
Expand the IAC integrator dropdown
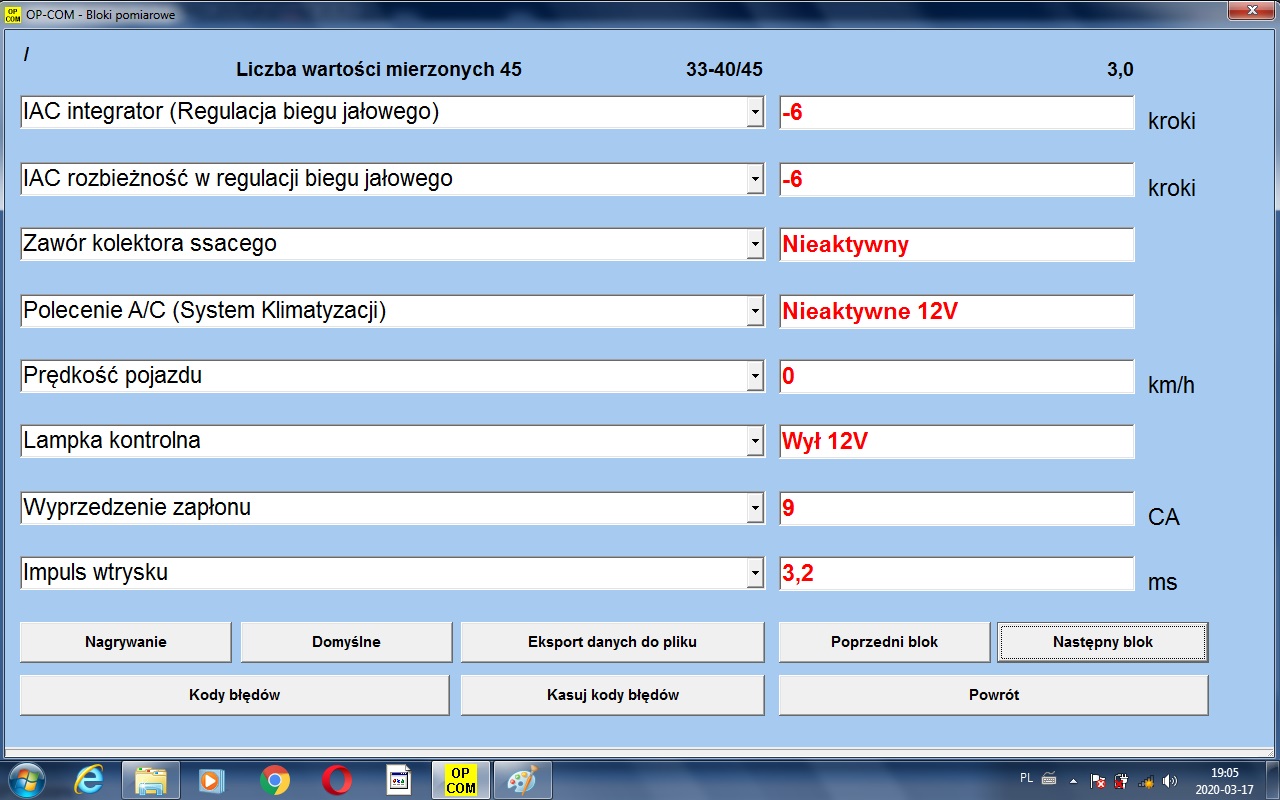(x=755, y=113)
